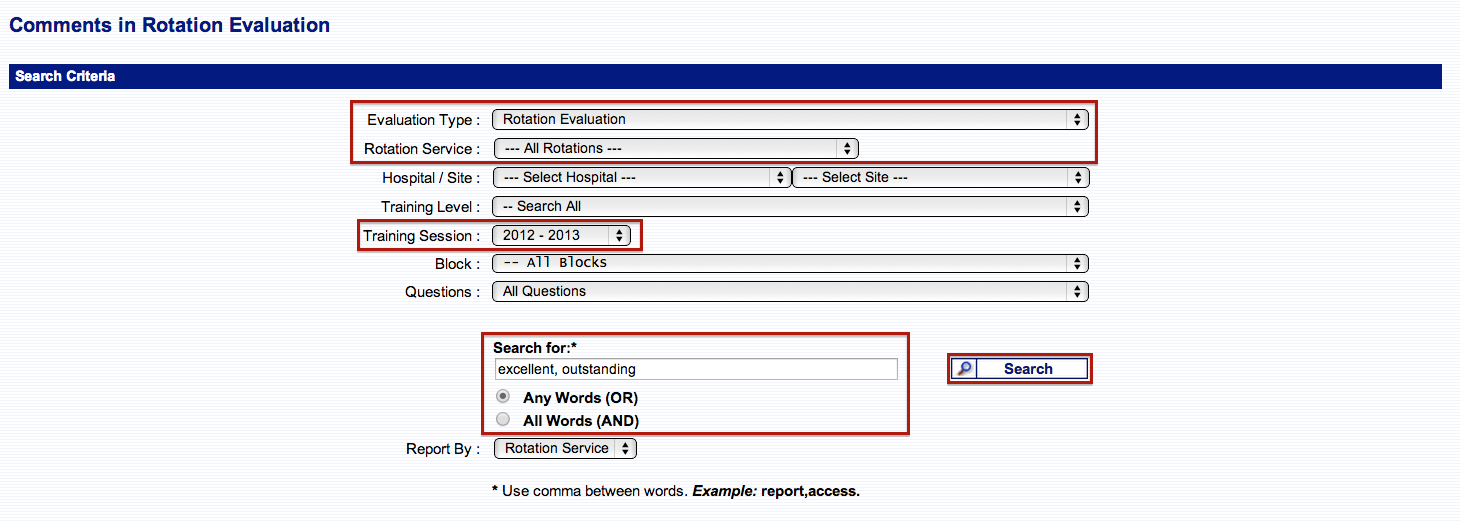Screen dimensions: 1460x521
Task: Open the Select Hospital dropdown
Action: coord(641,177)
